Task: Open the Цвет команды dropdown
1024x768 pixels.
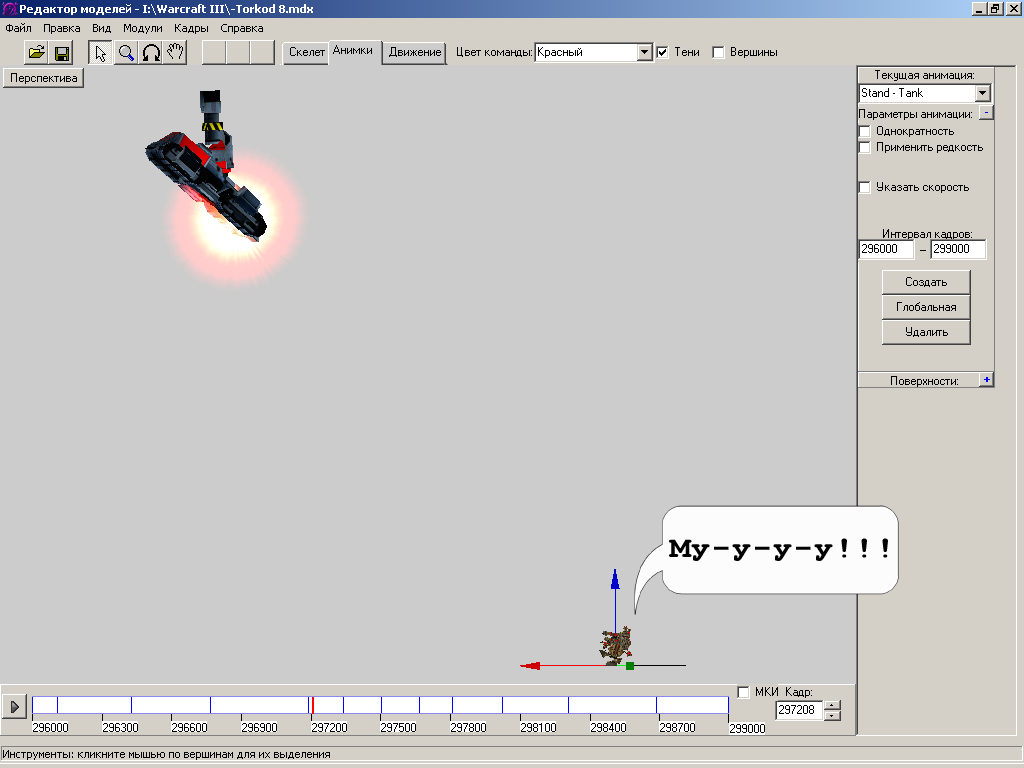Action: pyautogui.click(x=644, y=52)
